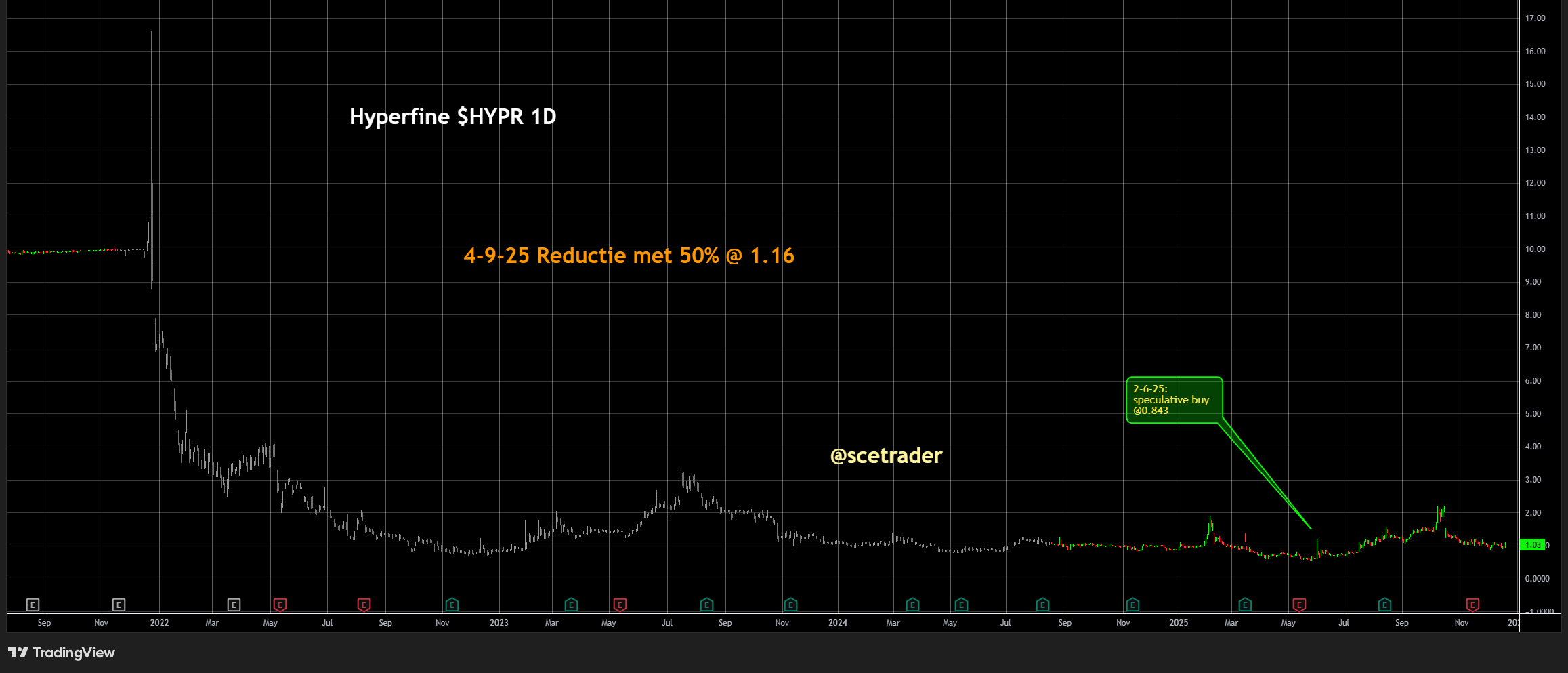
Task: Click the green 1.03 current price label
Action: (x=1532, y=545)
